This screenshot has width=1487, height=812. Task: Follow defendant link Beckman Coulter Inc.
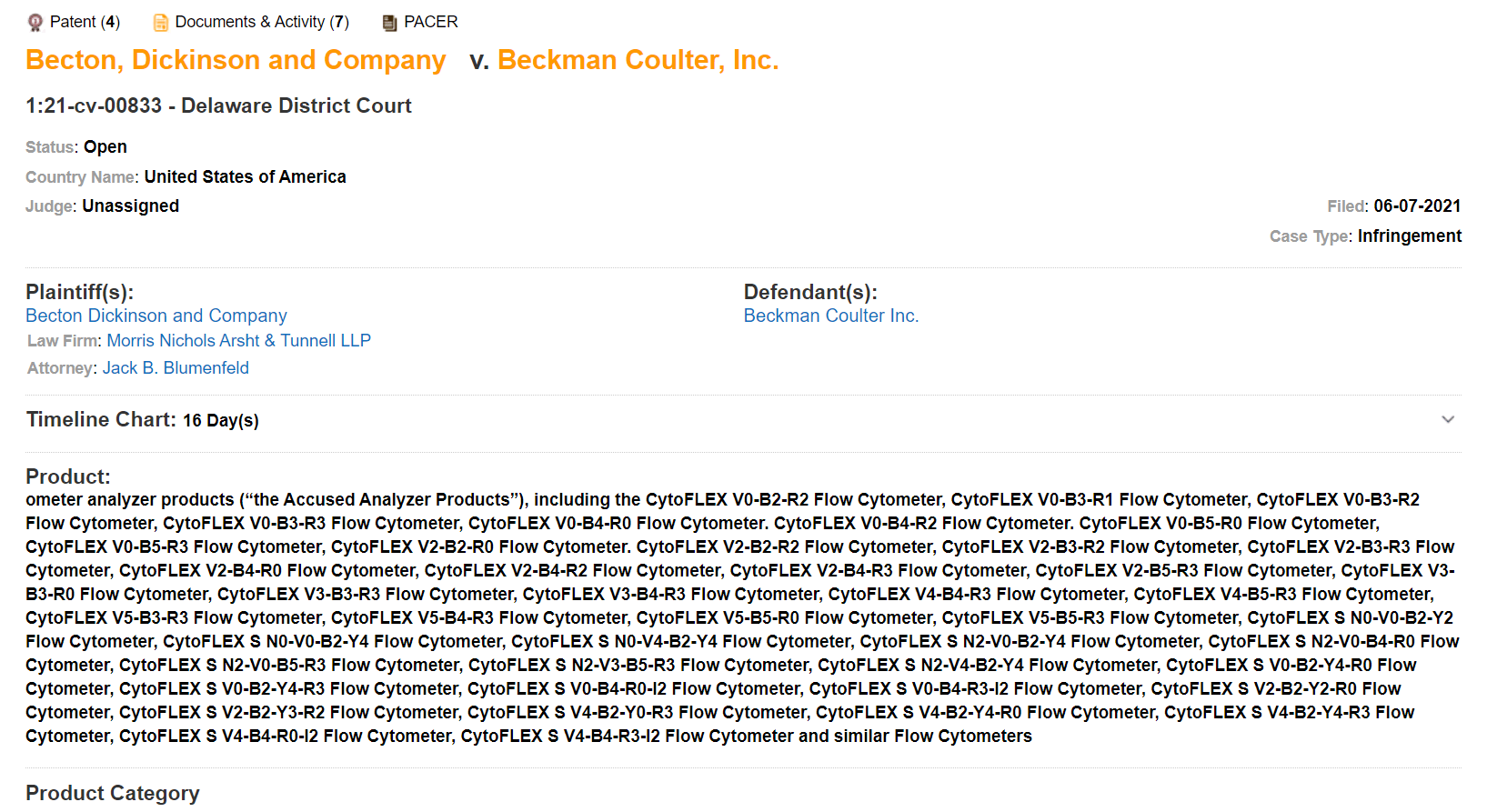pos(830,316)
